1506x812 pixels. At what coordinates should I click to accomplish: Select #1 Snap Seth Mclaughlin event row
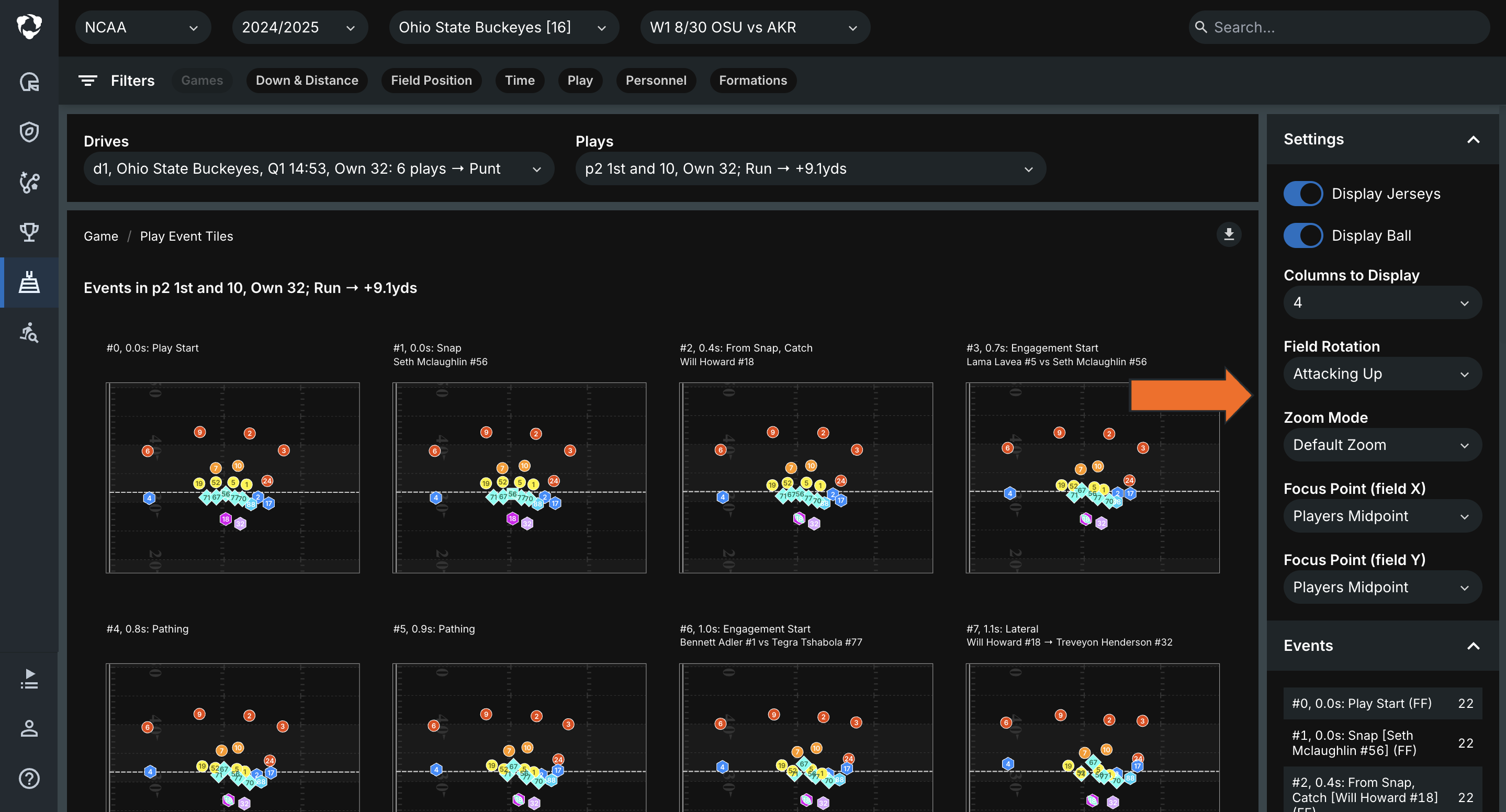click(x=1382, y=742)
